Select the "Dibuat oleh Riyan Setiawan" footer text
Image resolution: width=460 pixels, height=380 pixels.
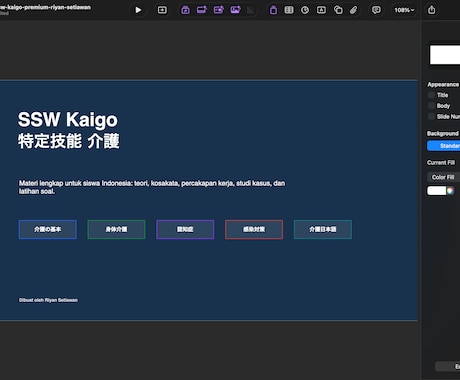[x=48, y=300]
